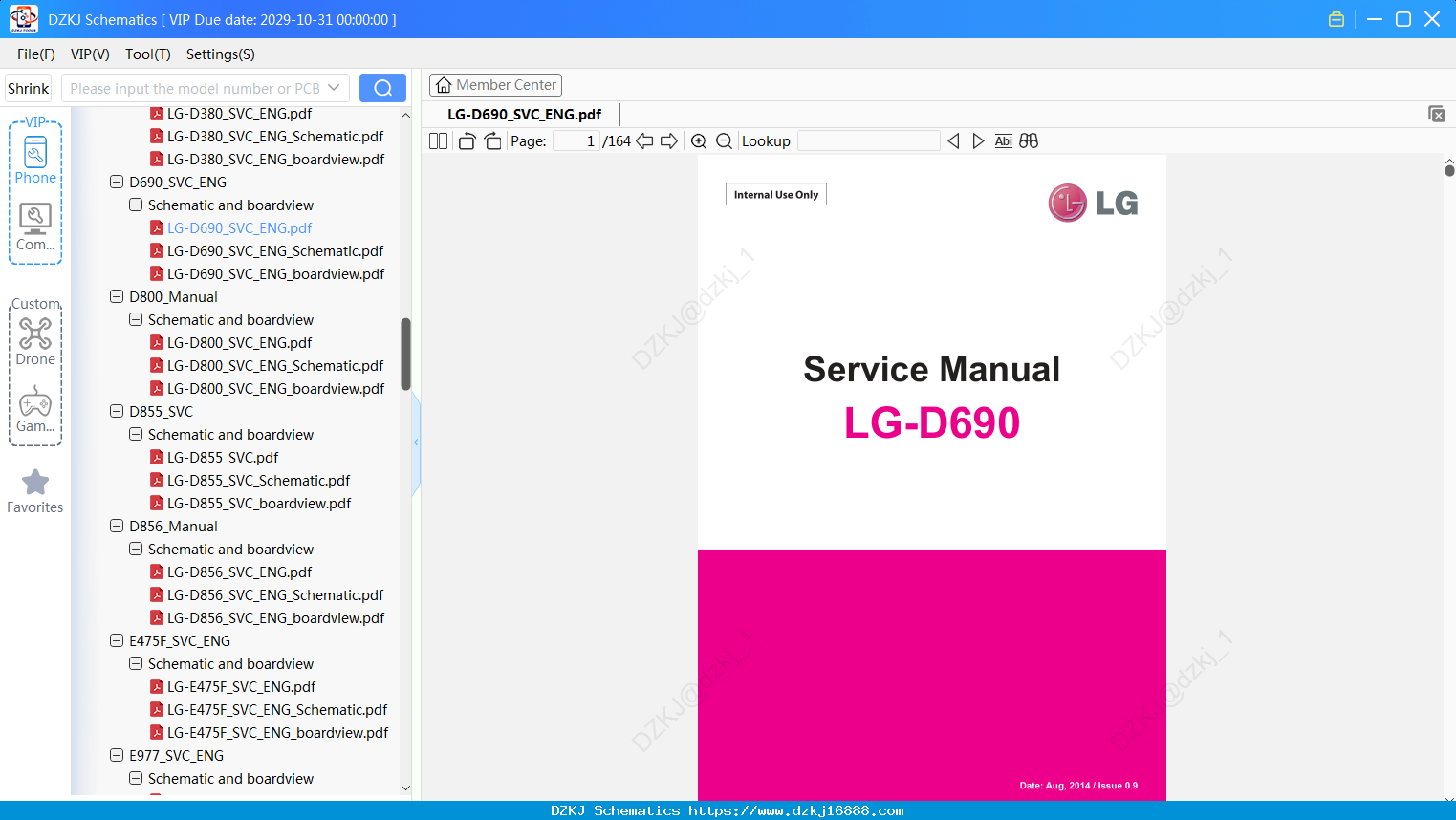Click the PDF viewer scrollbar thumb
Viewport: 1456px width, 820px height.
[x=1449, y=170]
